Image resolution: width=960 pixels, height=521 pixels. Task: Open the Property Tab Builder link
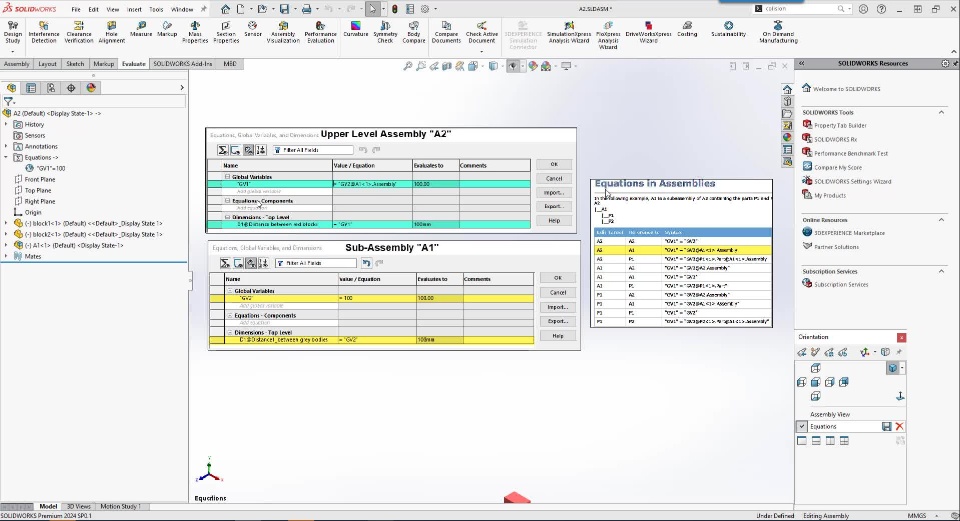click(840, 126)
